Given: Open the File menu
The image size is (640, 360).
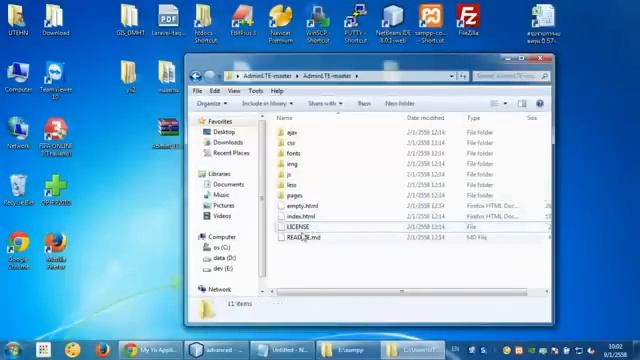Looking at the screenshot, I should (x=197, y=91).
